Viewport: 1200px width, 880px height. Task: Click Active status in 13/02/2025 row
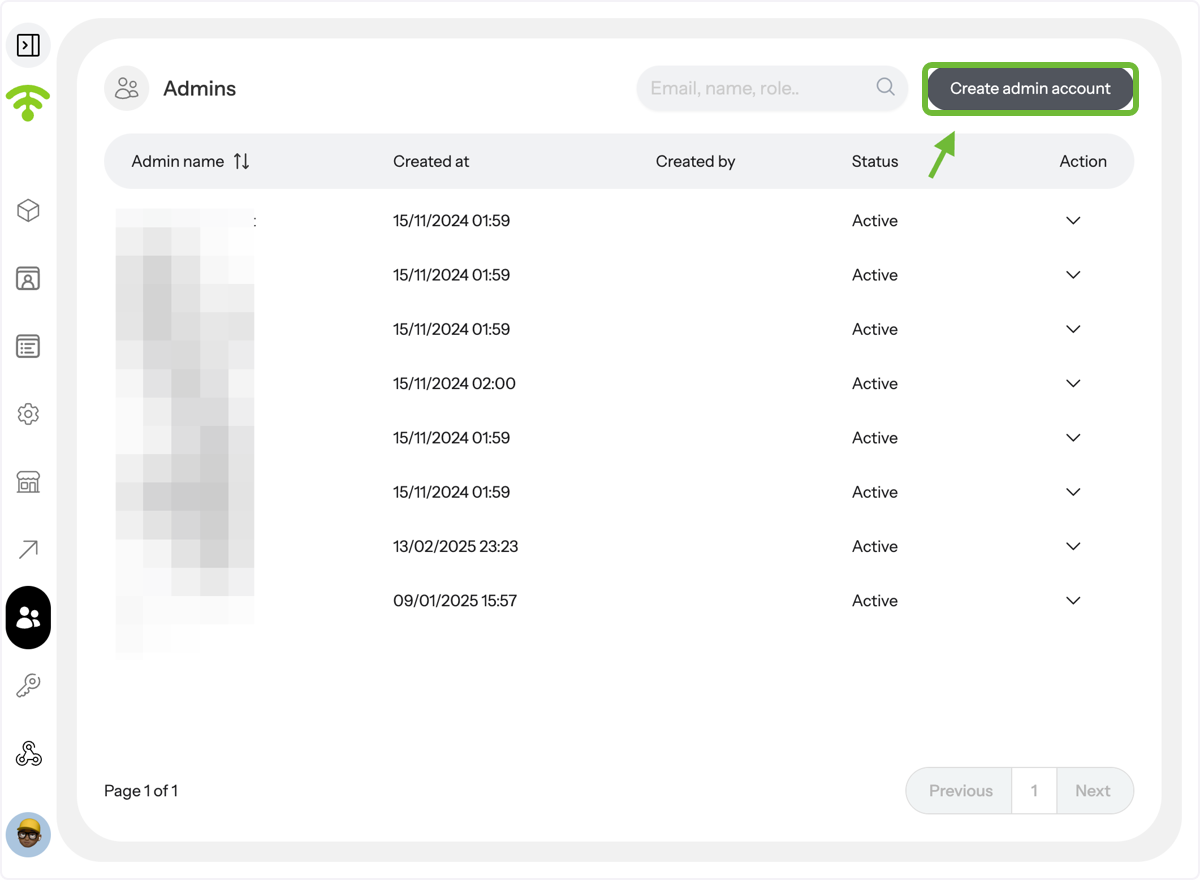(875, 546)
